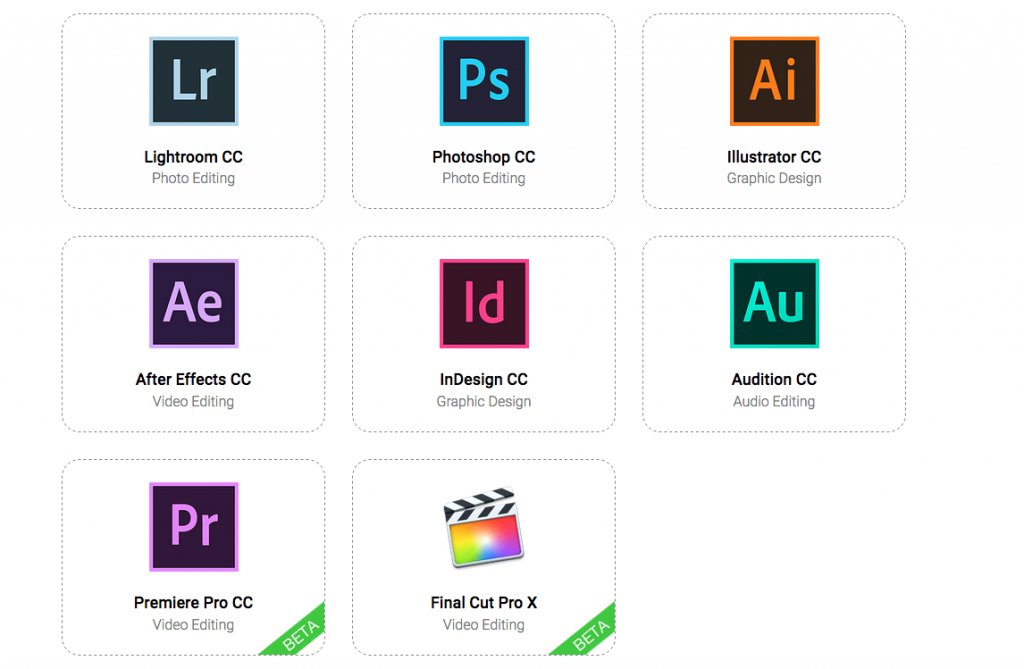Click Video Editing under Final Cut Pro X
The image size is (1024, 669).
tap(484, 625)
